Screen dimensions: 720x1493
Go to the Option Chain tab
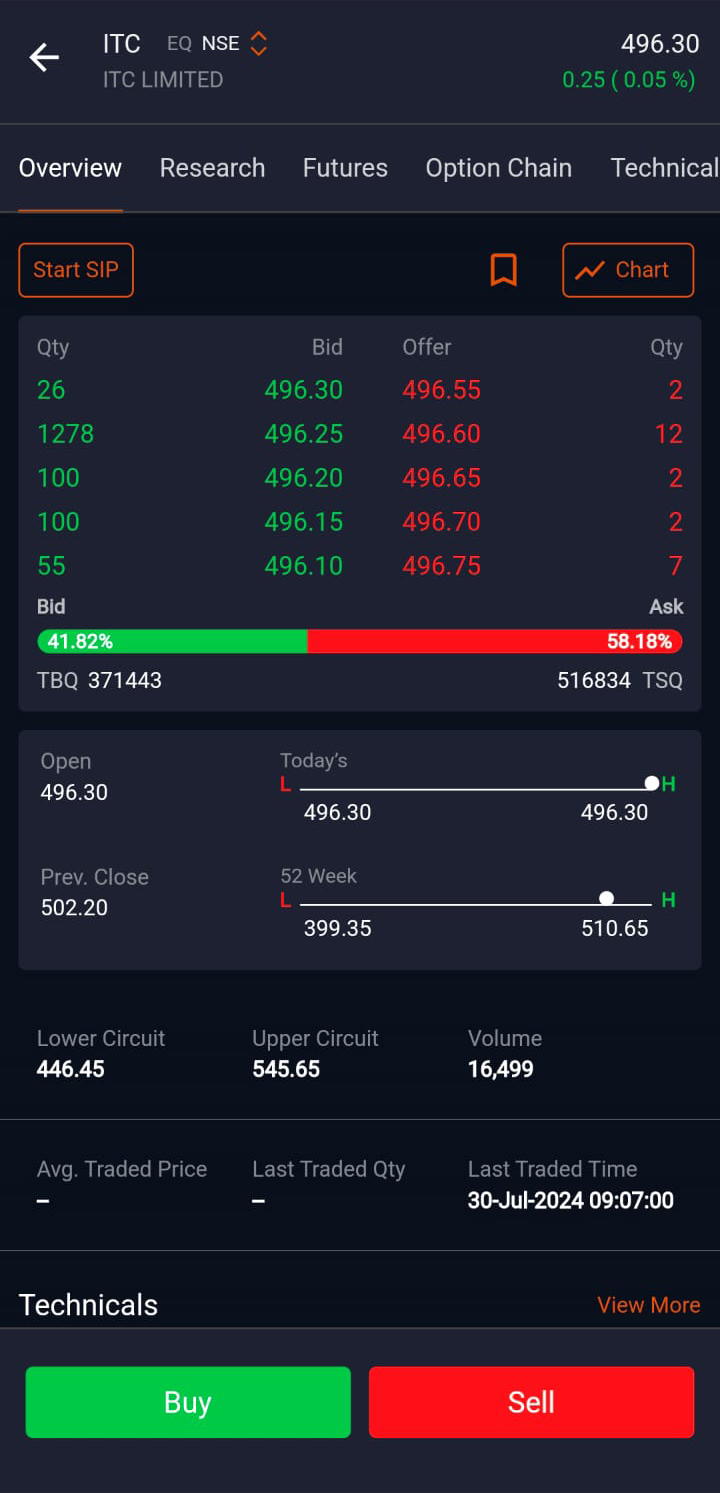[498, 168]
